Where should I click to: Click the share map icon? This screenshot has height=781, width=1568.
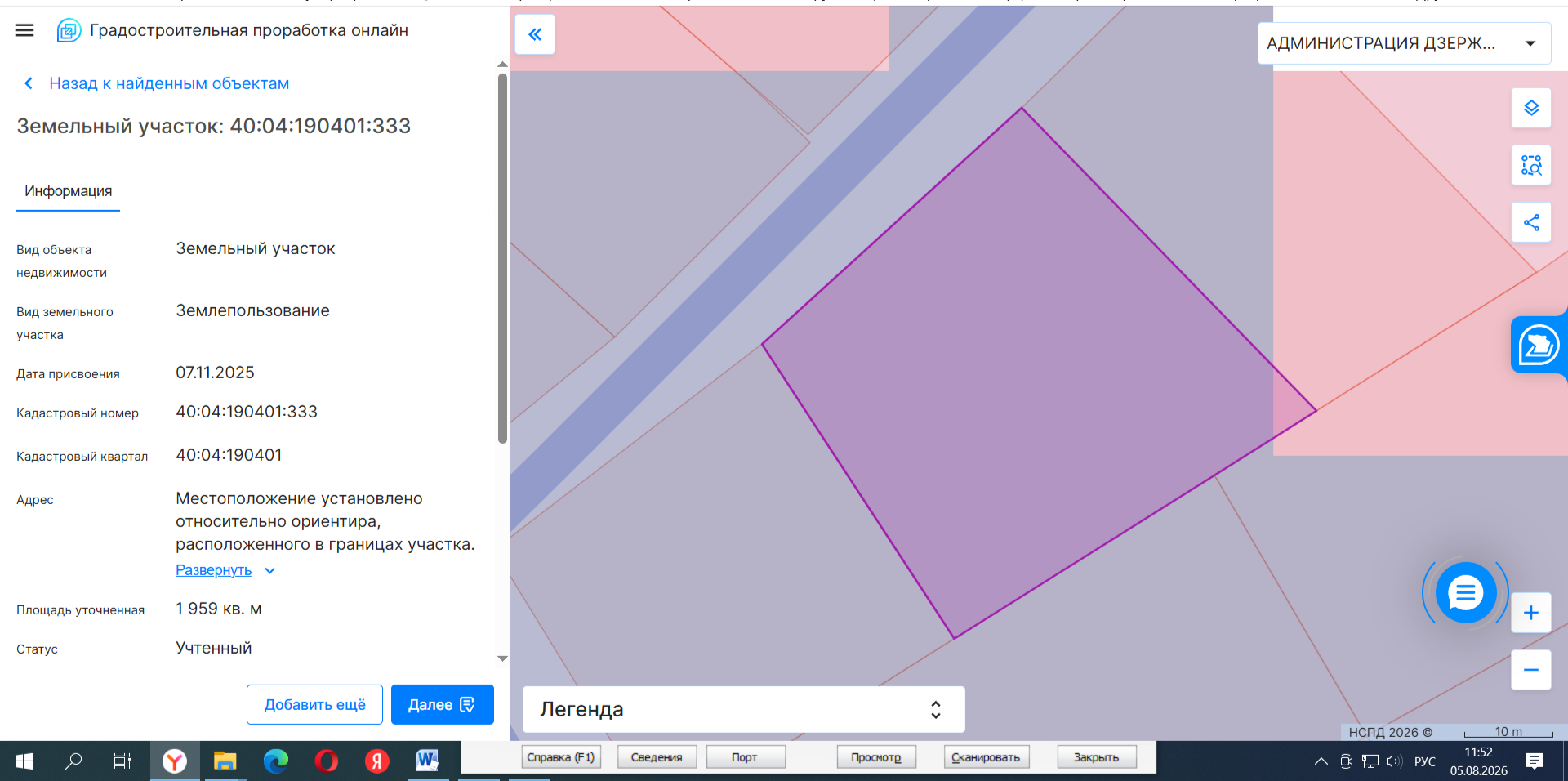[1531, 222]
